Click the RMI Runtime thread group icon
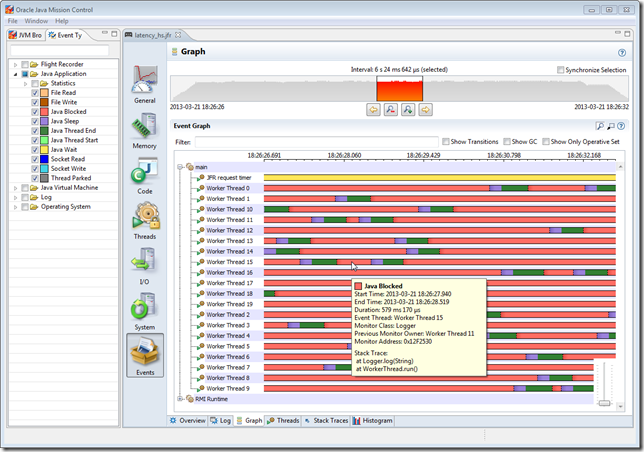Screen dimensions: 644x452 pos(190,399)
